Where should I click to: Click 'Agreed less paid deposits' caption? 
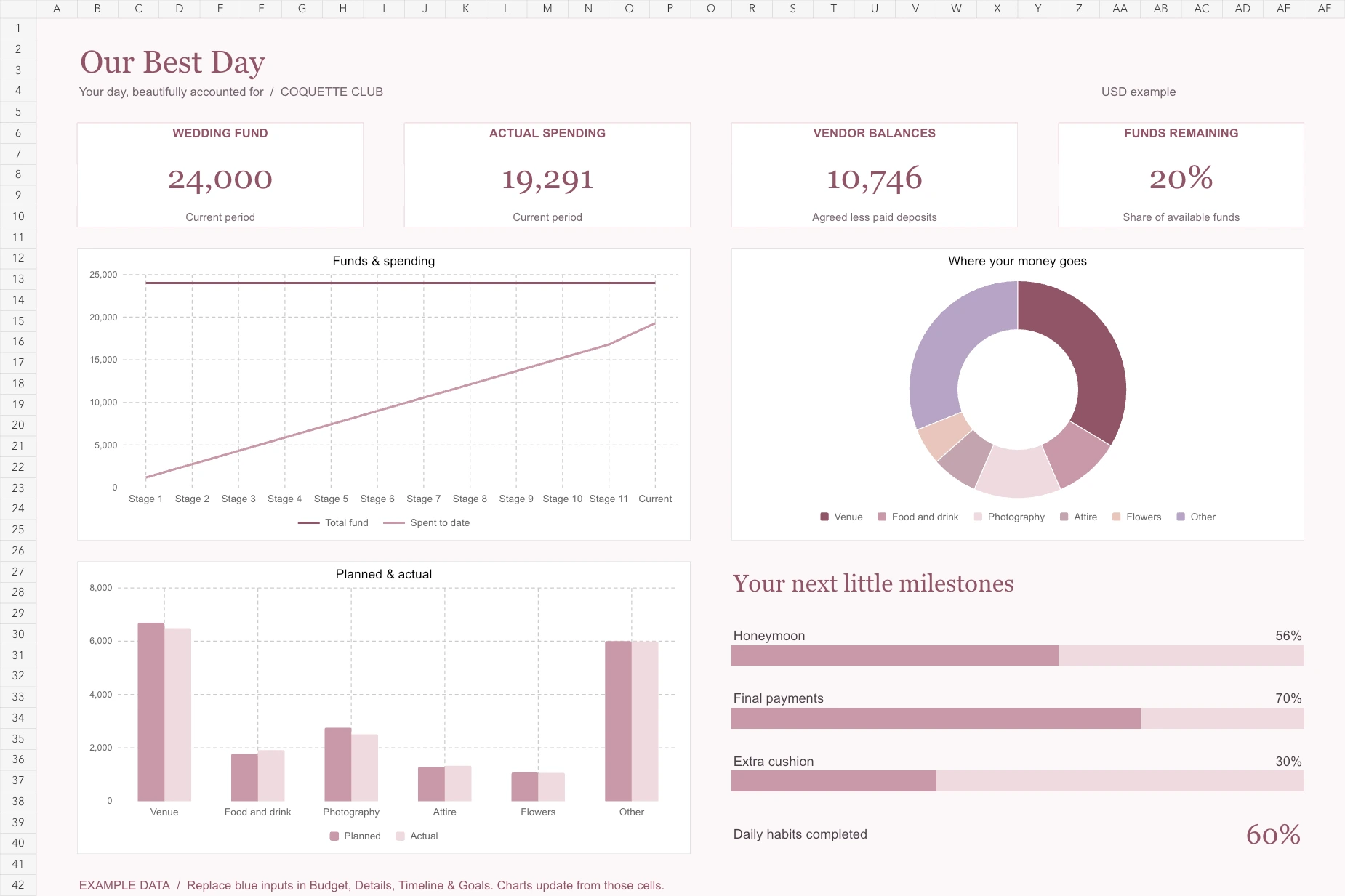874,217
